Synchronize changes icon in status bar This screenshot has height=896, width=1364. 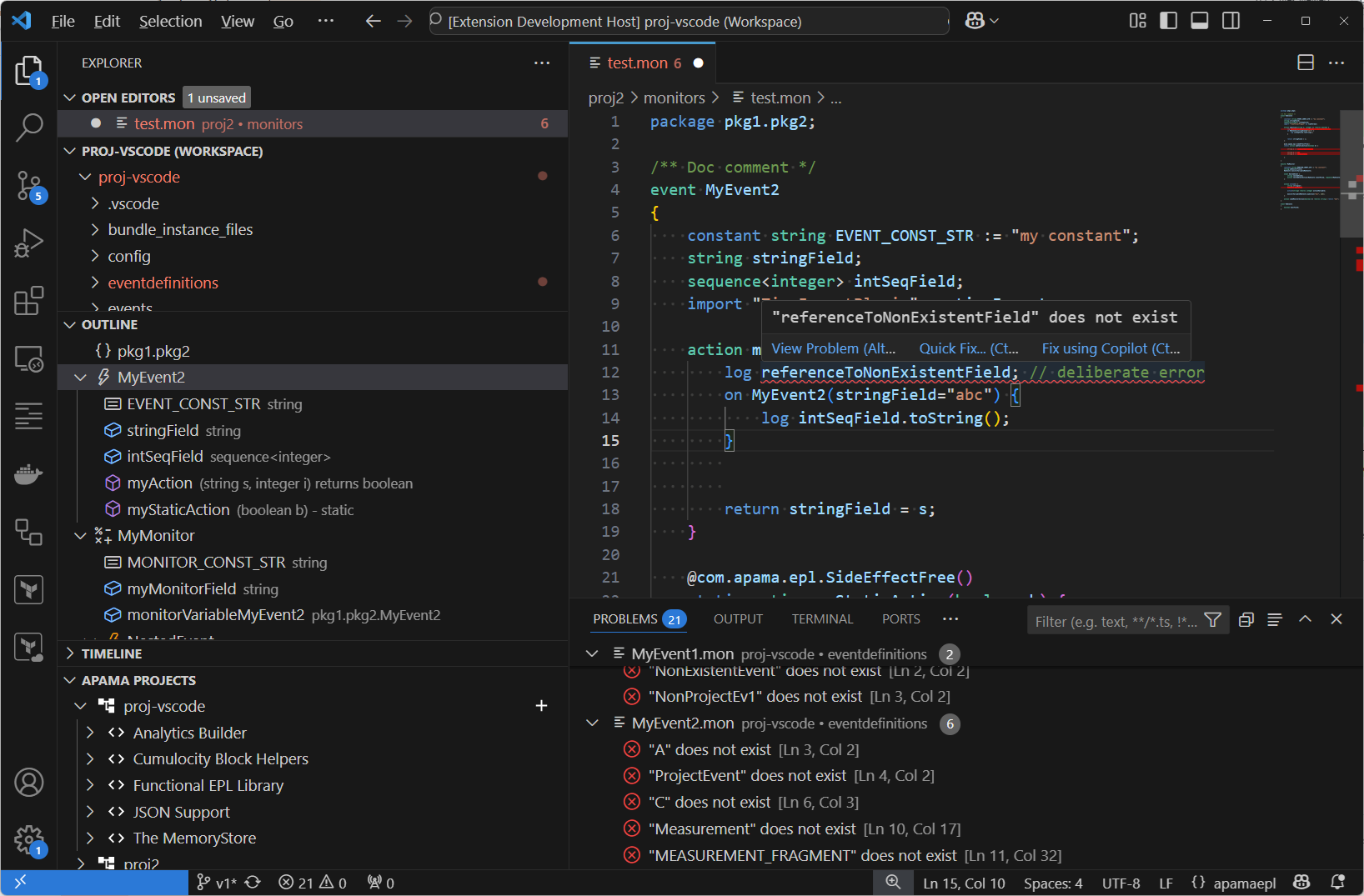tap(253, 883)
